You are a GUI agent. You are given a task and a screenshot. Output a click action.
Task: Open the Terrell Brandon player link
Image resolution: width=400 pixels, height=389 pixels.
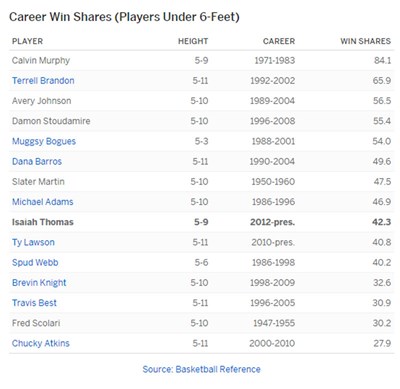coord(43,81)
